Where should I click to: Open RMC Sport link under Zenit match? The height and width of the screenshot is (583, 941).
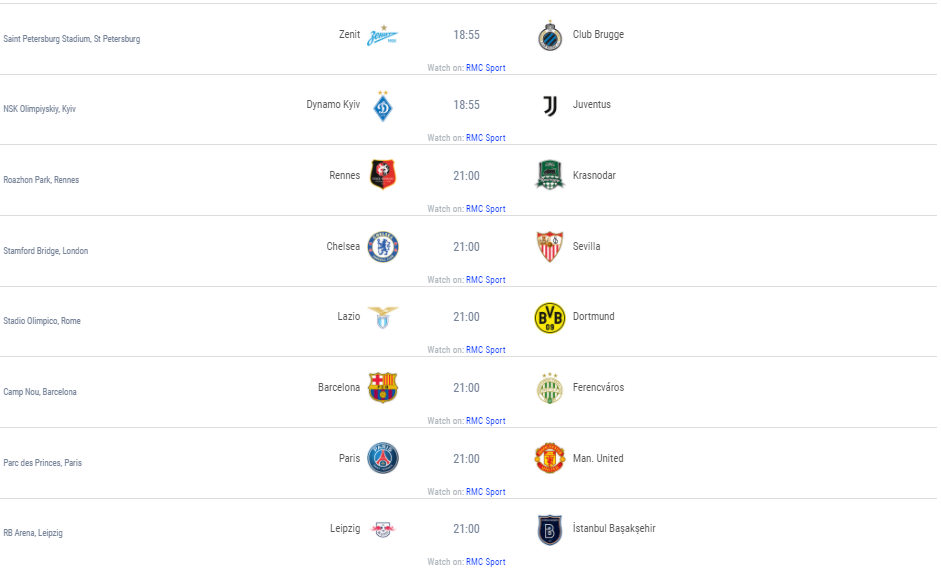(486, 68)
